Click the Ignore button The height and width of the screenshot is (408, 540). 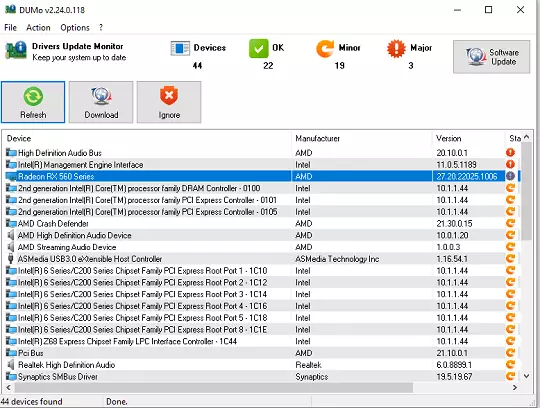(x=169, y=102)
